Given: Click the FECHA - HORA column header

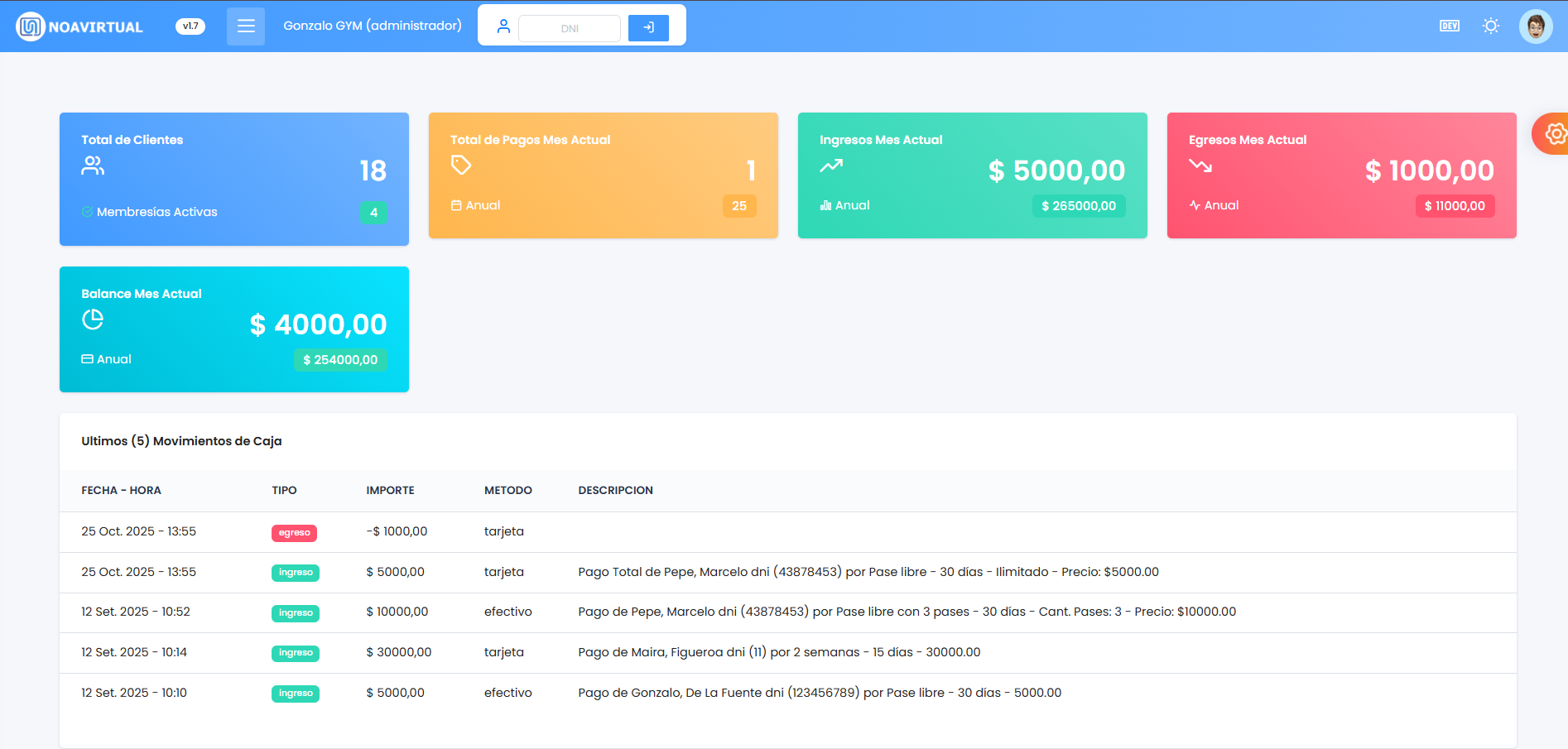Looking at the screenshot, I should point(121,491).
